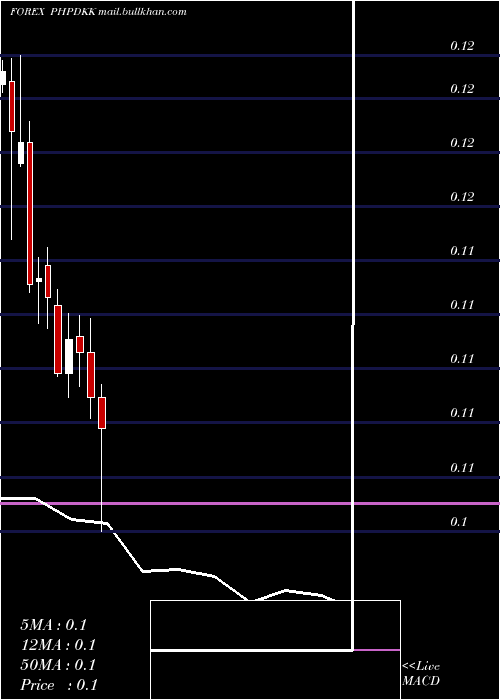500x700 pixels.
Task: Select the 5MA : 0.1 readout
Action: pyautogui.click(x=54, y=625)
